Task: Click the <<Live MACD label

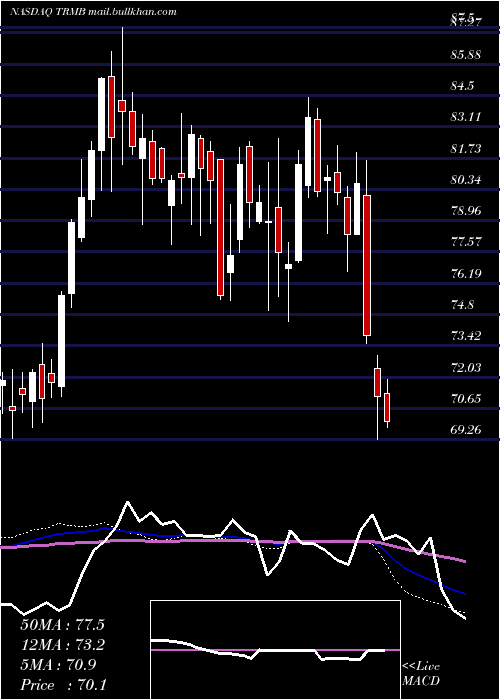Action: point(421,674)
